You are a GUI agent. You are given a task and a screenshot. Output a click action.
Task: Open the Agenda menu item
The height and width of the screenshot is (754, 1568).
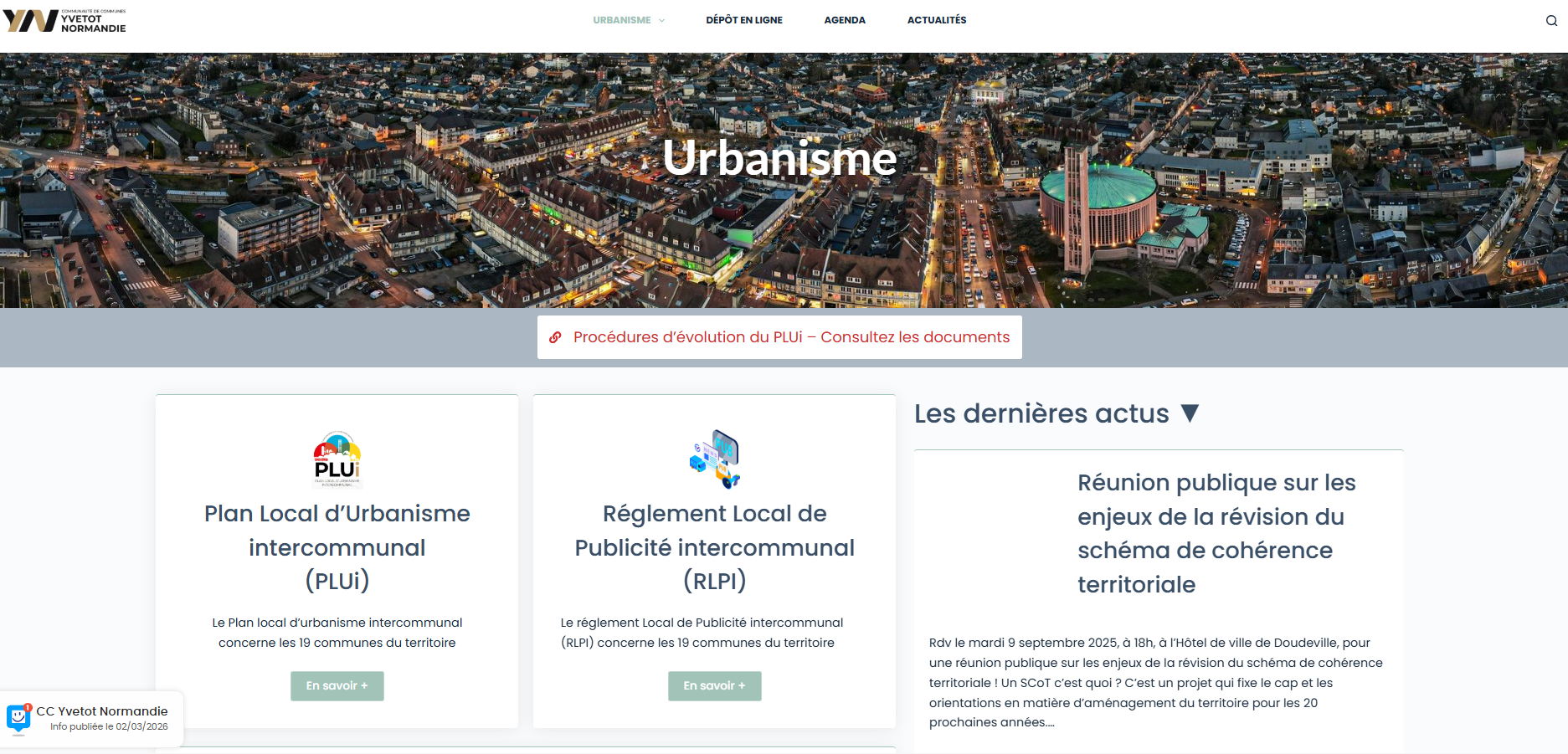(x=844, y=20)
